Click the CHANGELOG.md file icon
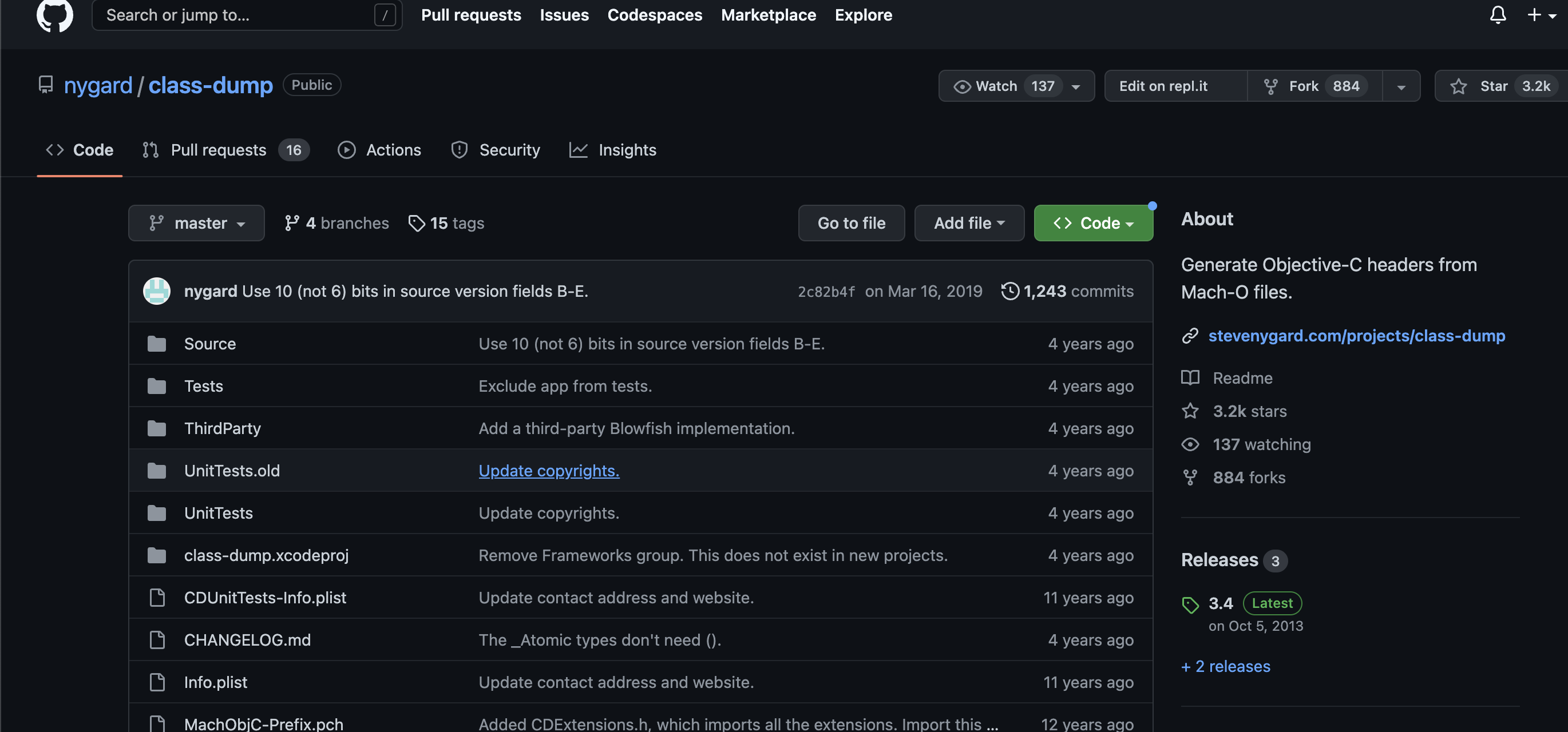 (156, 639)
